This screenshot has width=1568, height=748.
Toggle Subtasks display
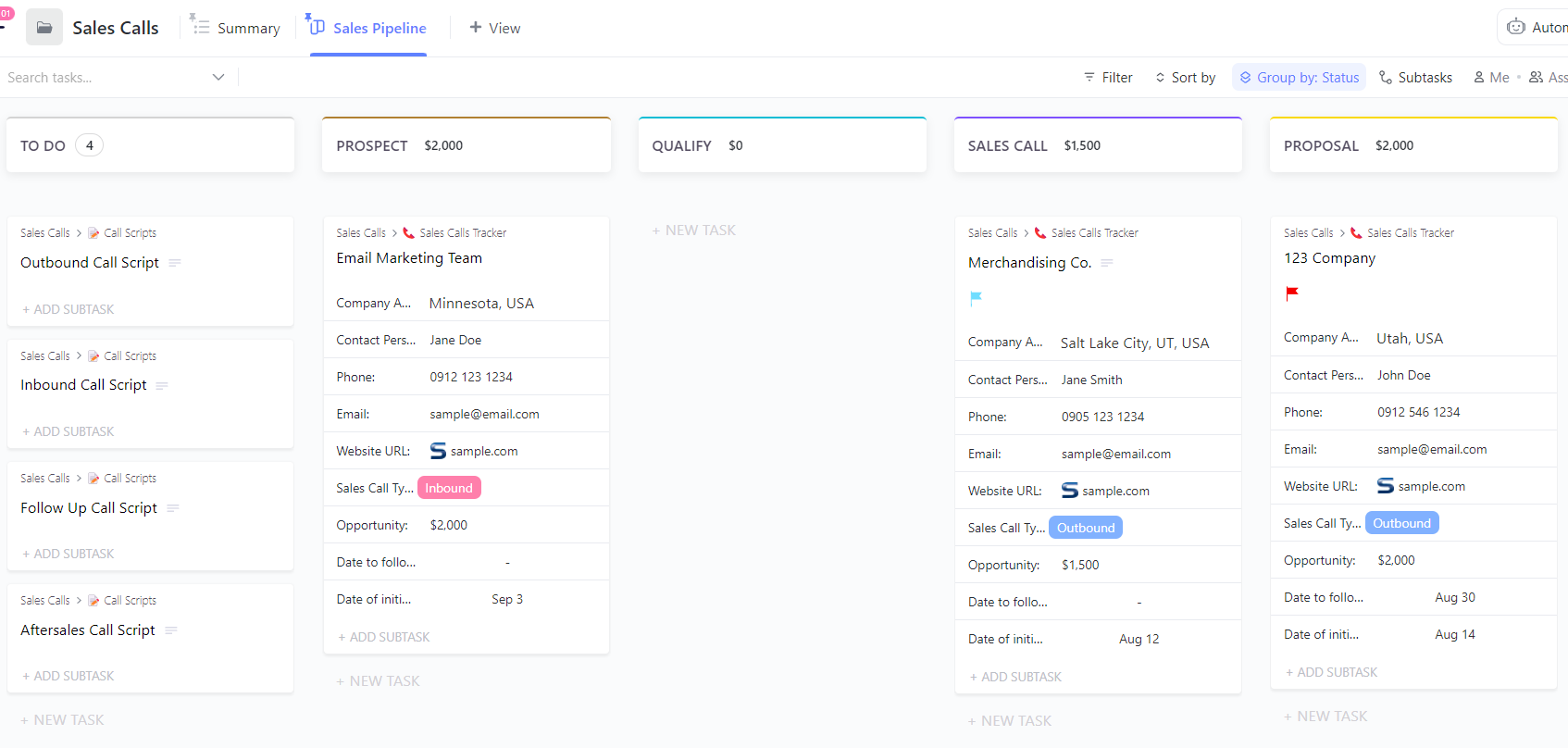coord(1416,78)
